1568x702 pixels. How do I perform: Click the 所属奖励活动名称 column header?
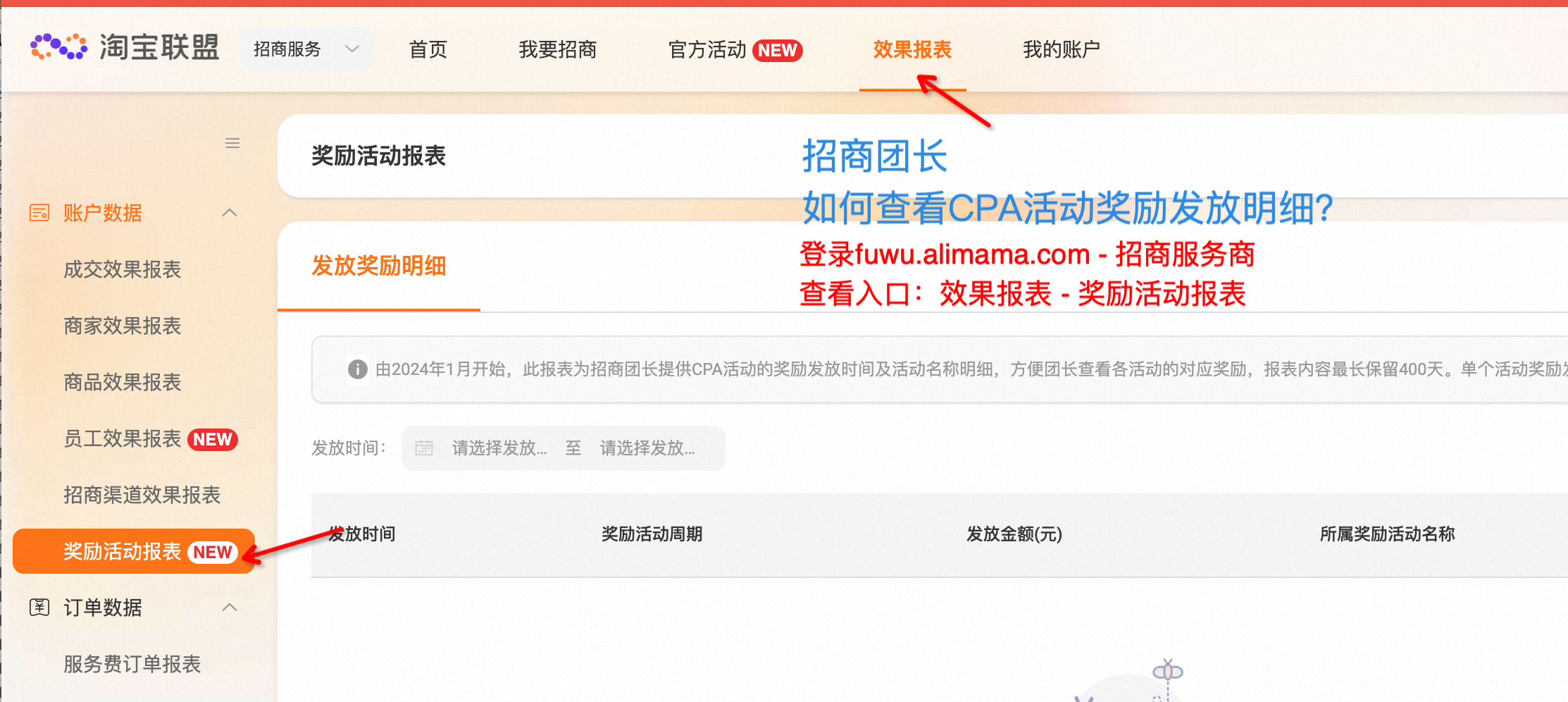tap(1388, 534)
